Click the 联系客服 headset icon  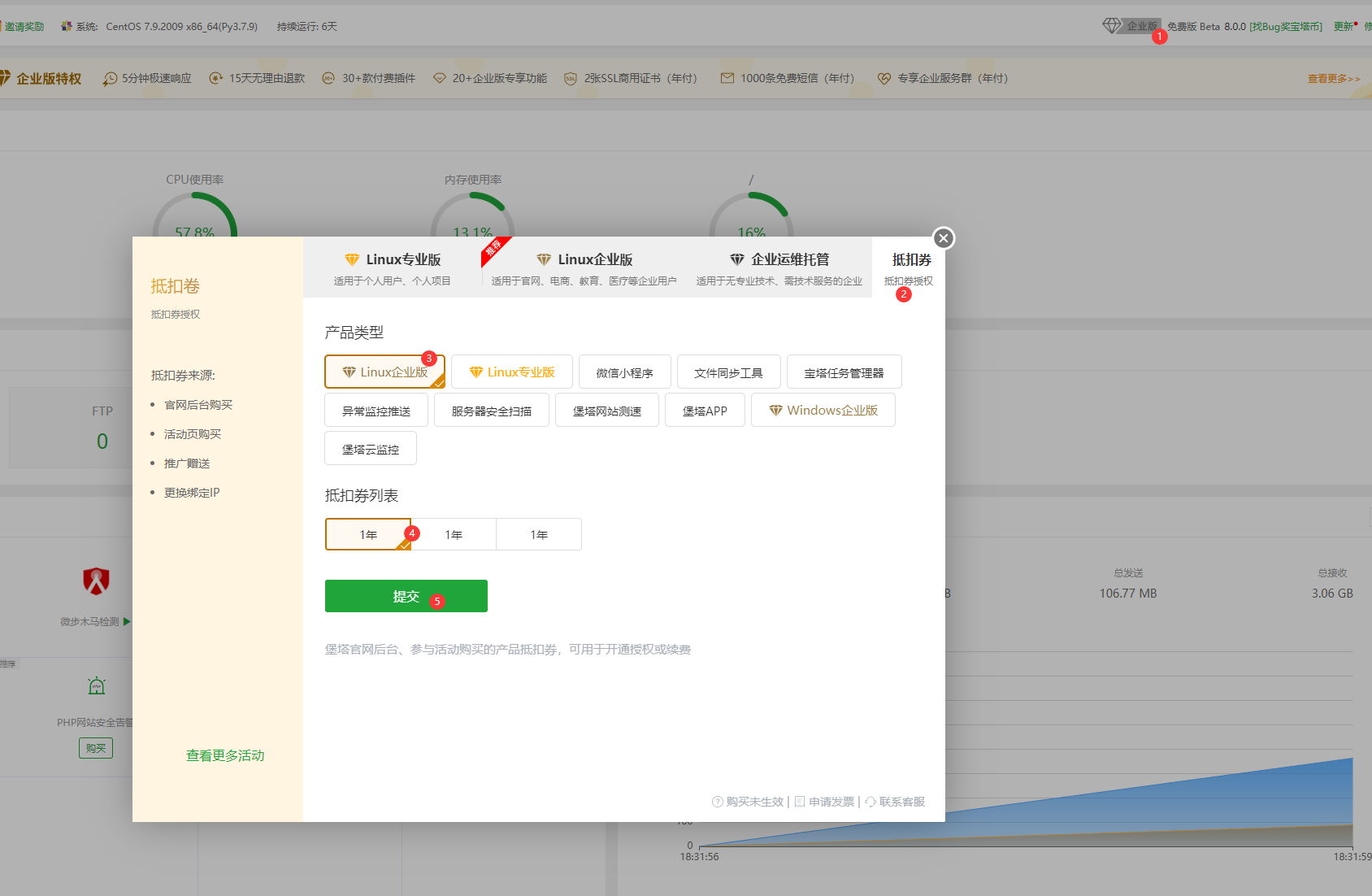871,802
